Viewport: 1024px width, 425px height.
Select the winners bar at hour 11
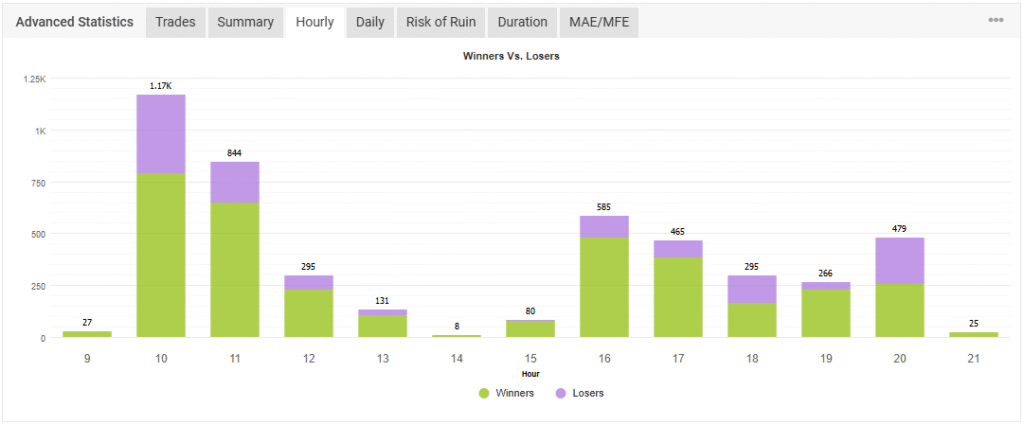point(235,270)
